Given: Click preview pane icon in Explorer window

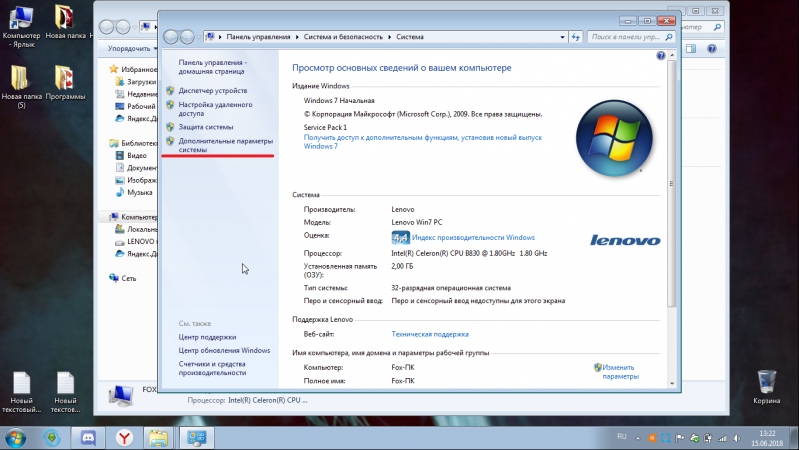Looking at the screenshot, I should point(691,48).
